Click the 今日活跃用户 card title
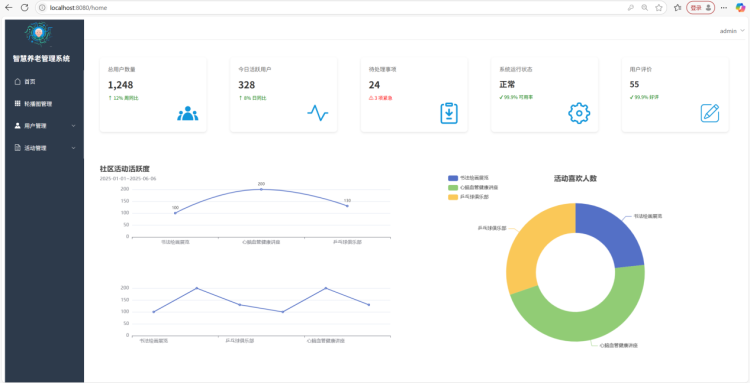Image resolution: width=750 pixels, height=383 pixels. coord(255,69)
